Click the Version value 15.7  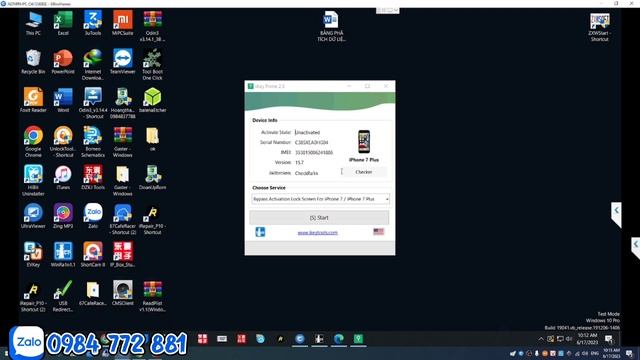tap(299, 162)
